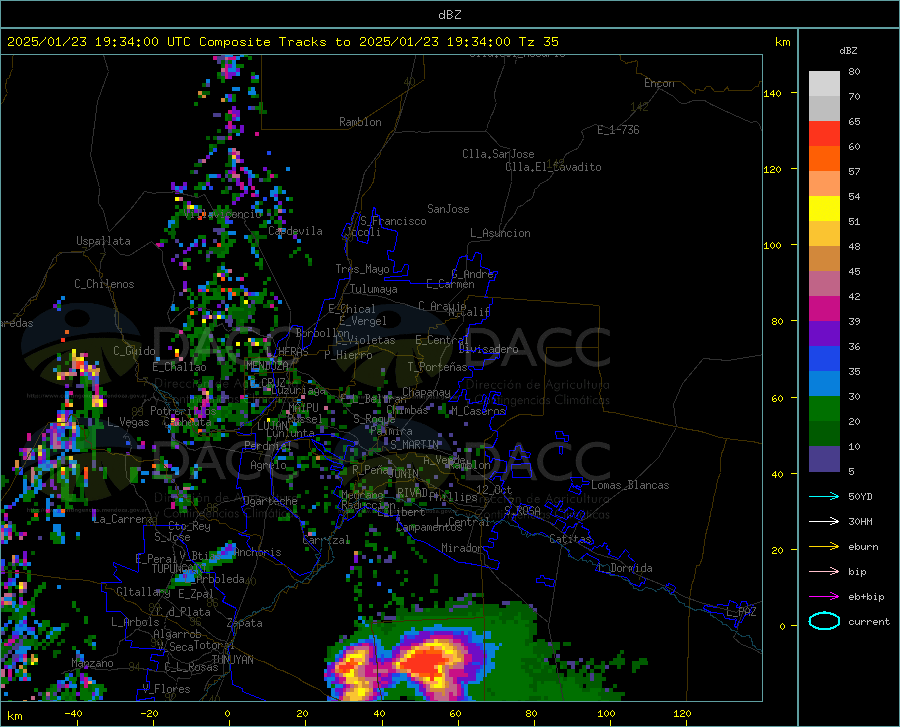Screen dimensions: 900x727
Task: Click the 'E_1-736' map label
Action: 618,130
